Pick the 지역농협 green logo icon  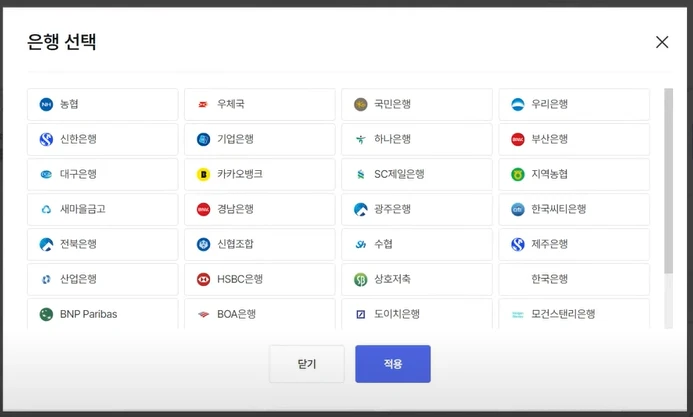(518, 174)
